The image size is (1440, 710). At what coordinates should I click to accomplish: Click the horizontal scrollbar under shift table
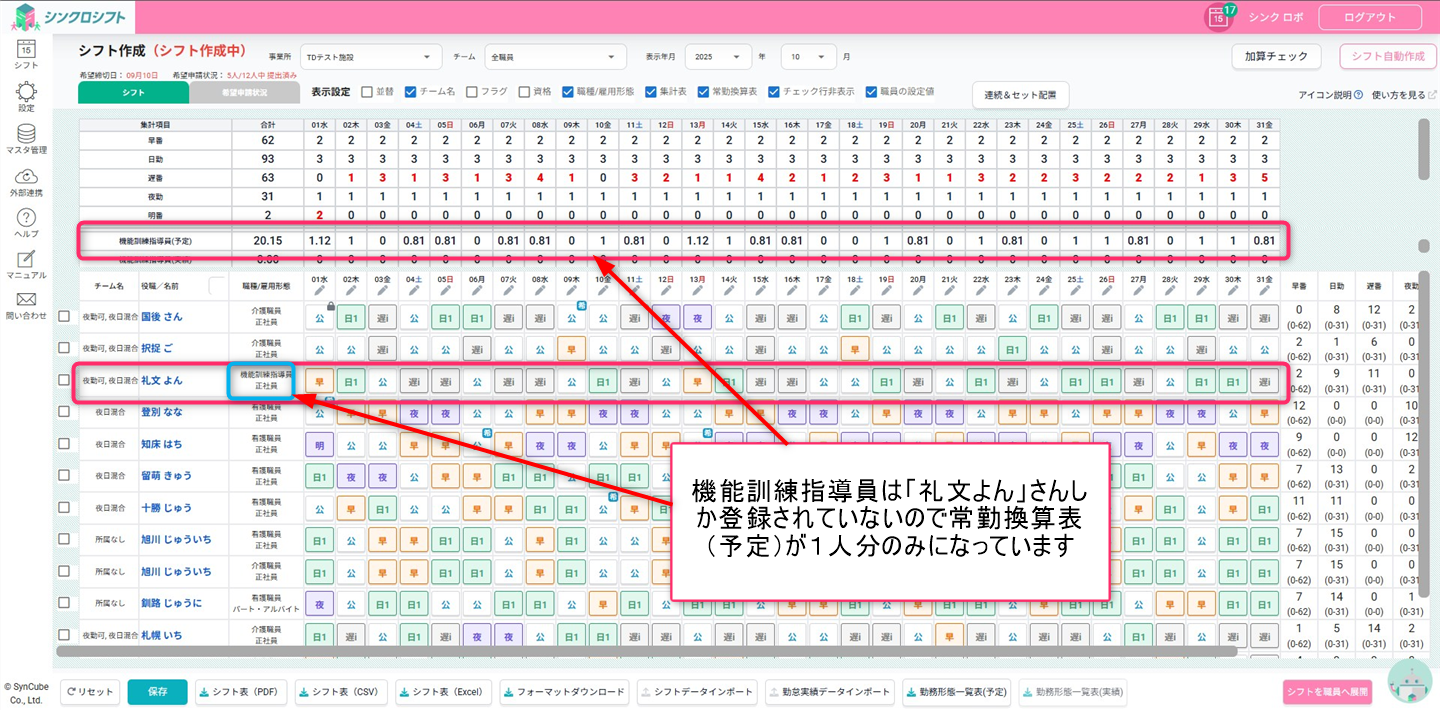[x=640, y=651]
